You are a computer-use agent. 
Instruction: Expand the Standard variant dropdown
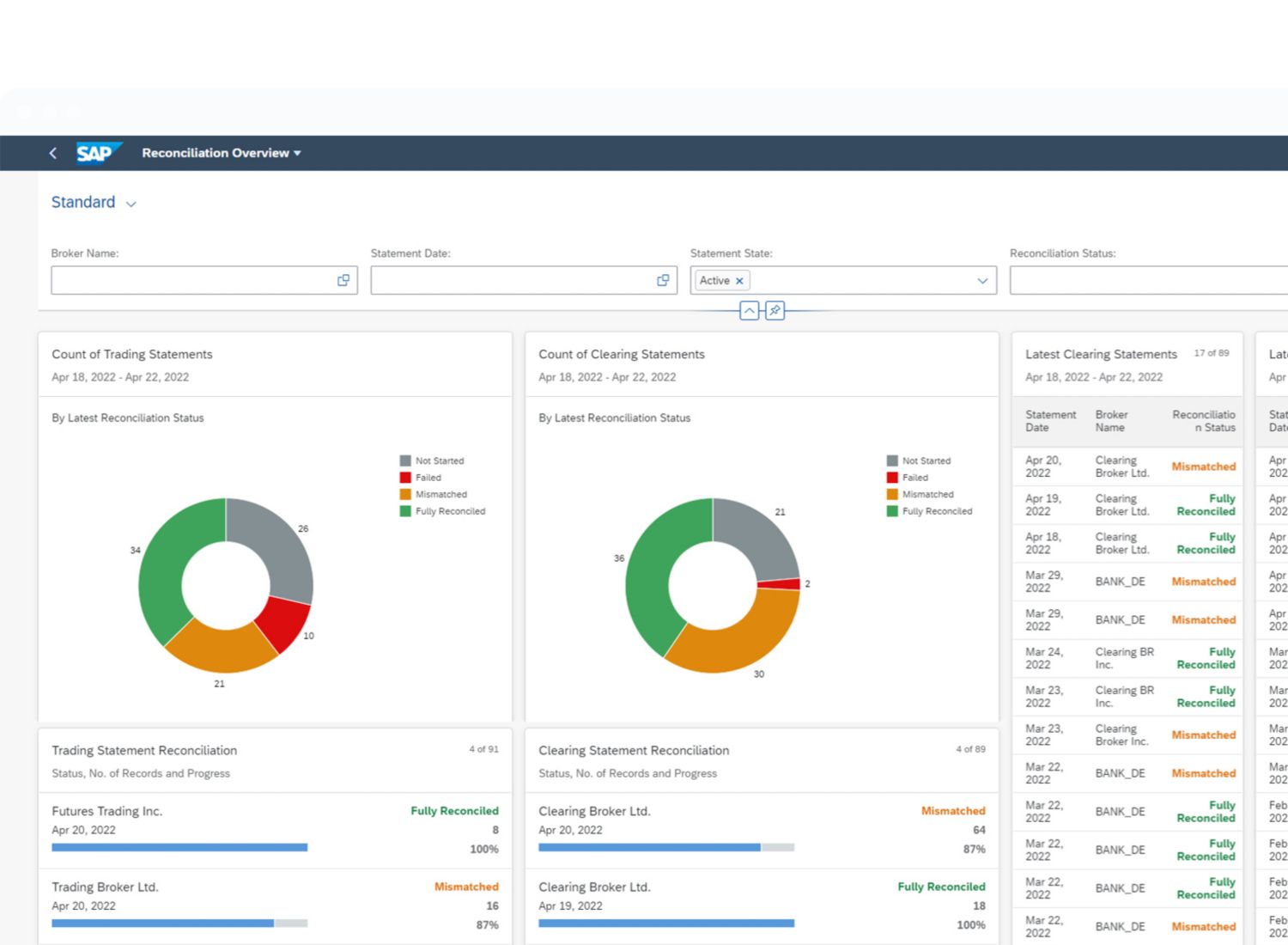131,204
